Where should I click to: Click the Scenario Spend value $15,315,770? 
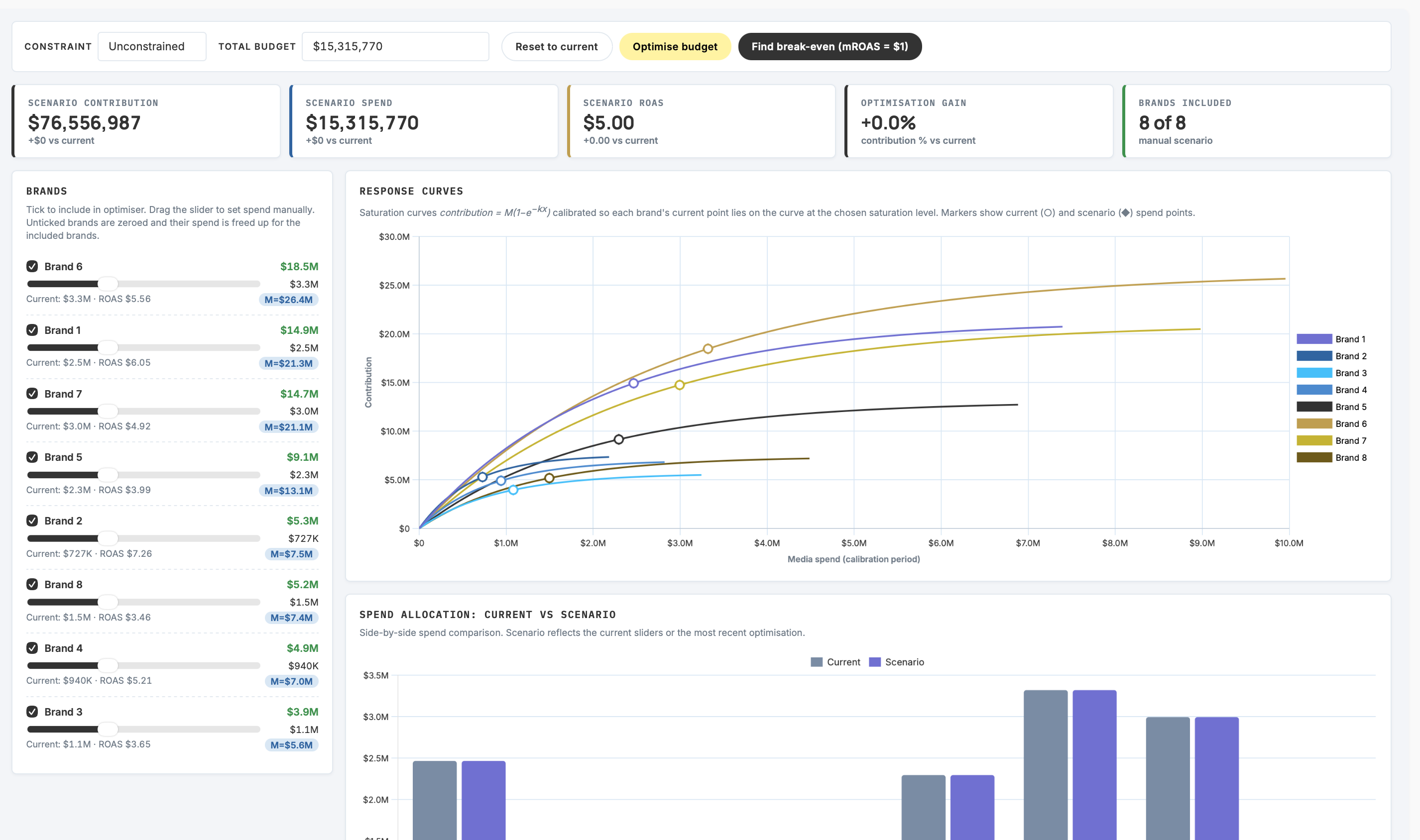pos(362,123)
